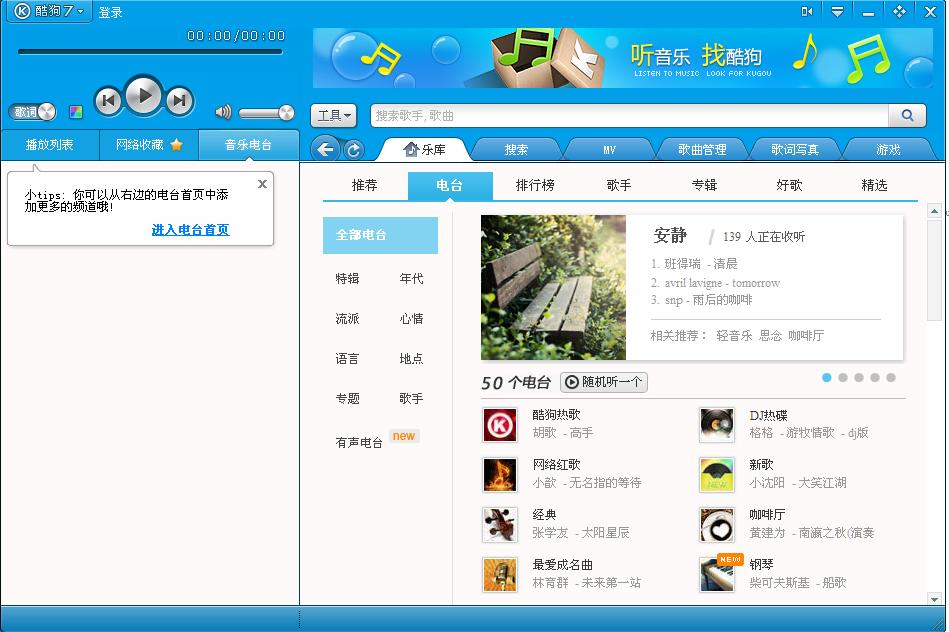949x632 pixels.
Task: Open DJ热碟 station icon
Action: tap(717, 425)
